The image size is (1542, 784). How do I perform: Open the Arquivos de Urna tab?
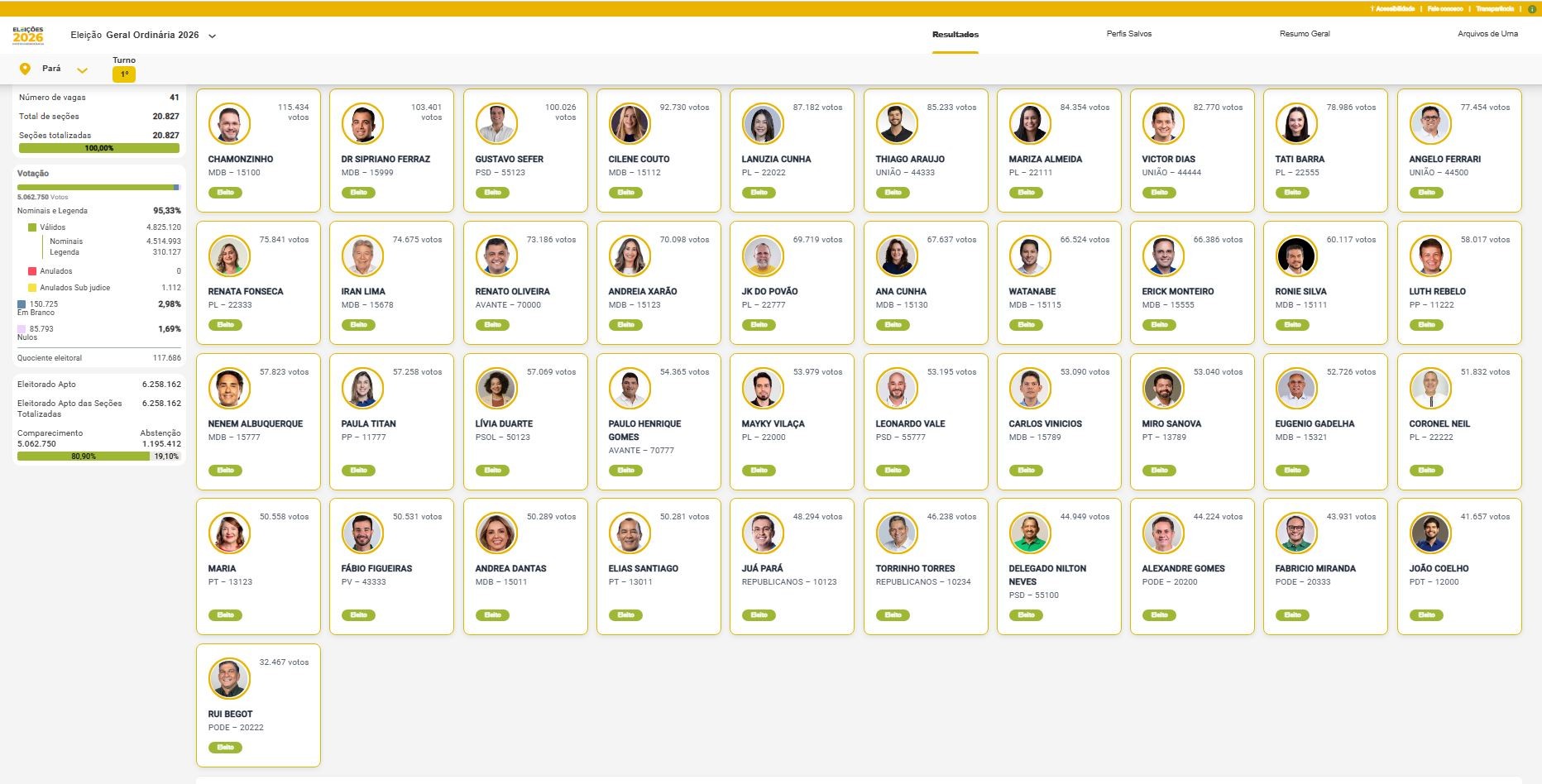1487,34
